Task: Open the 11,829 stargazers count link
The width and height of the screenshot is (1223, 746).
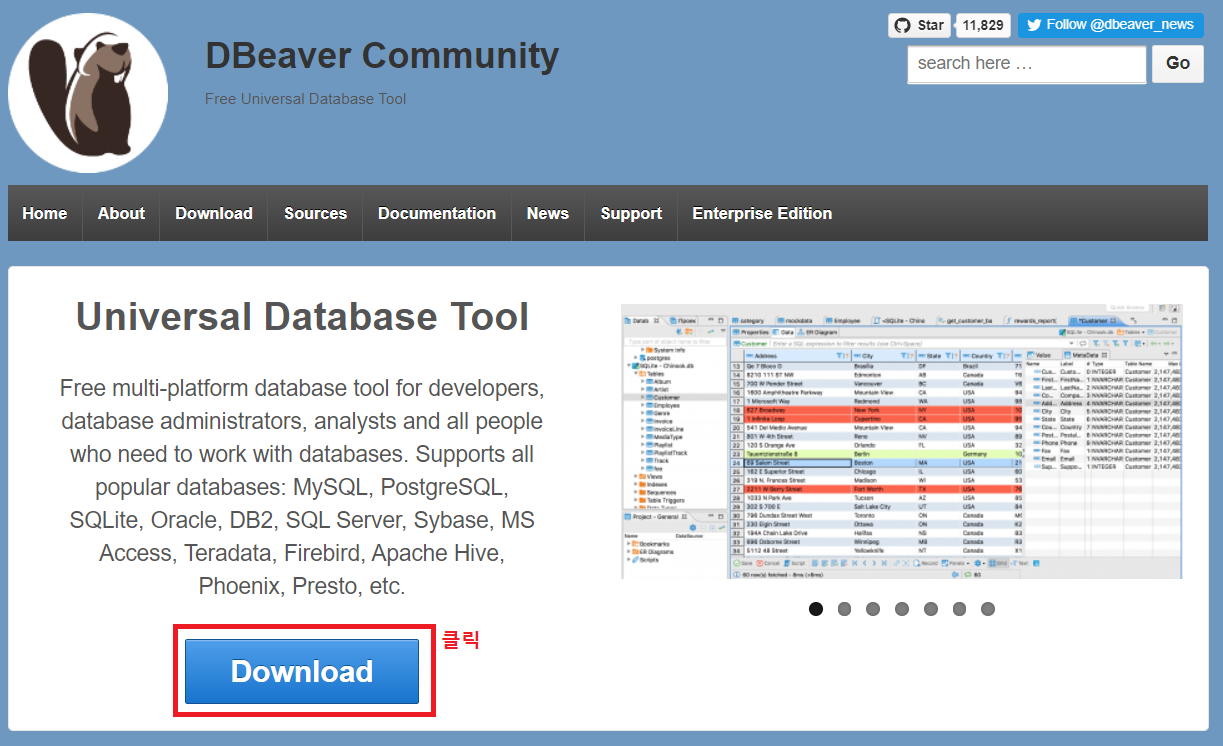Action: pos(984,25)
